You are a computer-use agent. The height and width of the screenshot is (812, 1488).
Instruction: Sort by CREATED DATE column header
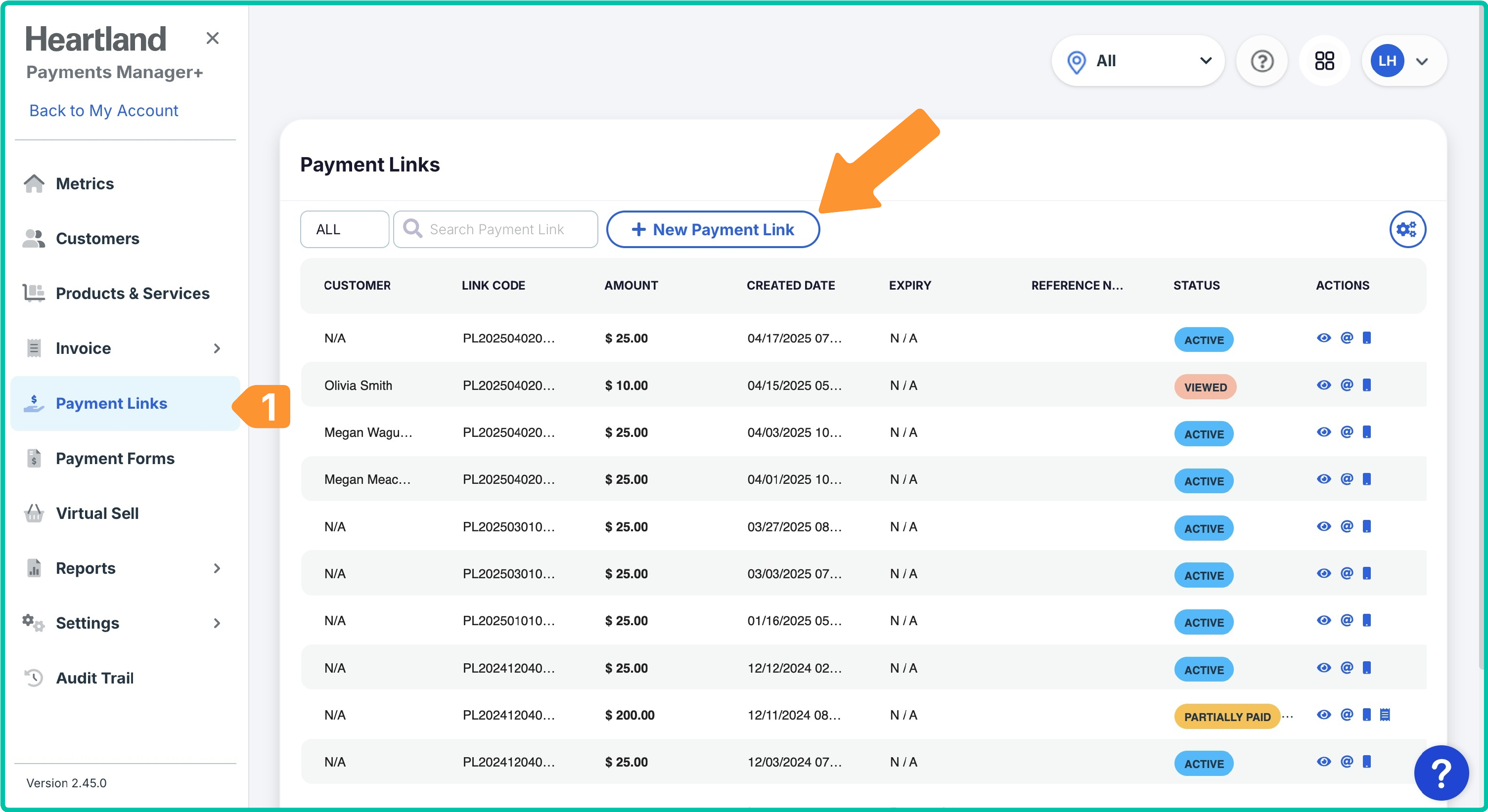pyautogui.click(x=790, y=285)
